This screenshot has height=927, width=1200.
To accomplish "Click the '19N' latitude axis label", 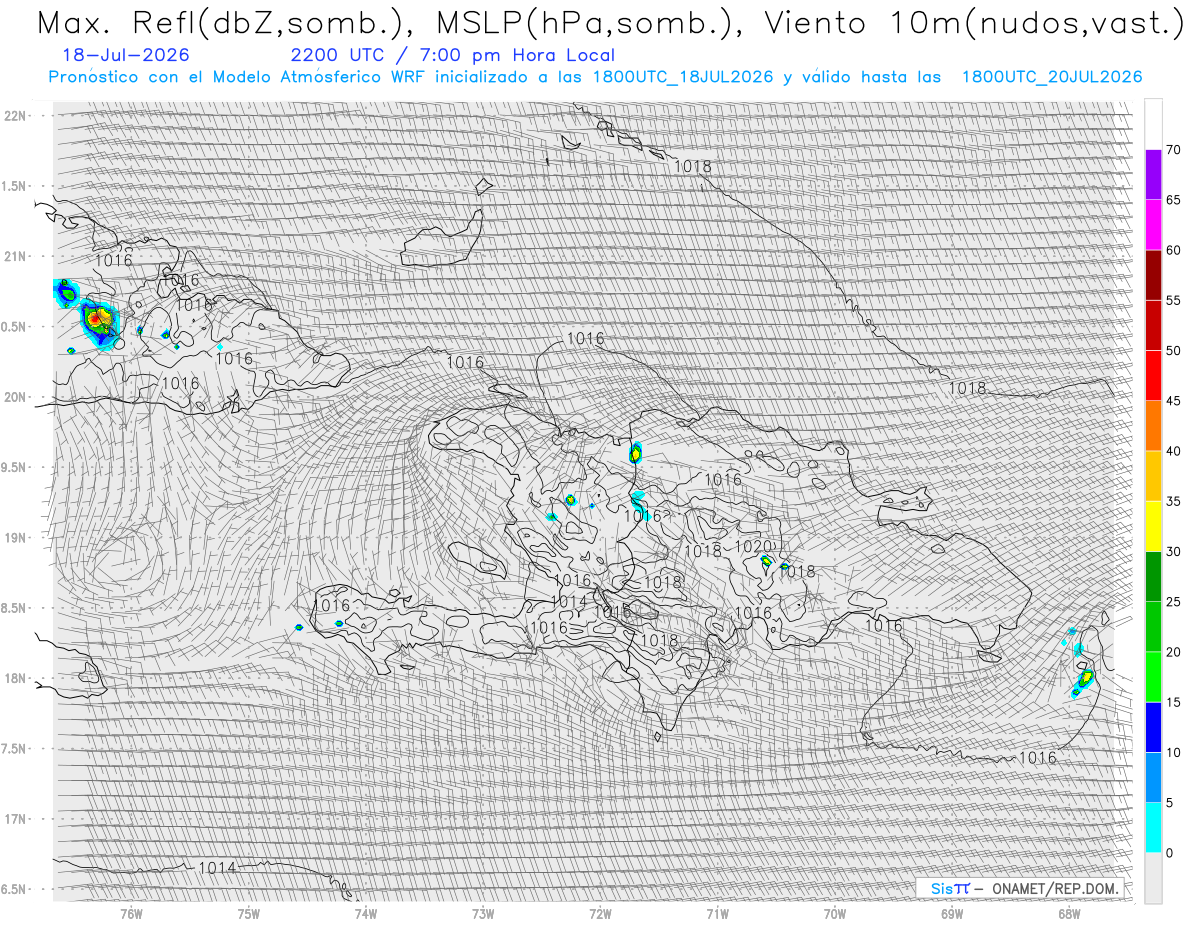I will [16, 537].
